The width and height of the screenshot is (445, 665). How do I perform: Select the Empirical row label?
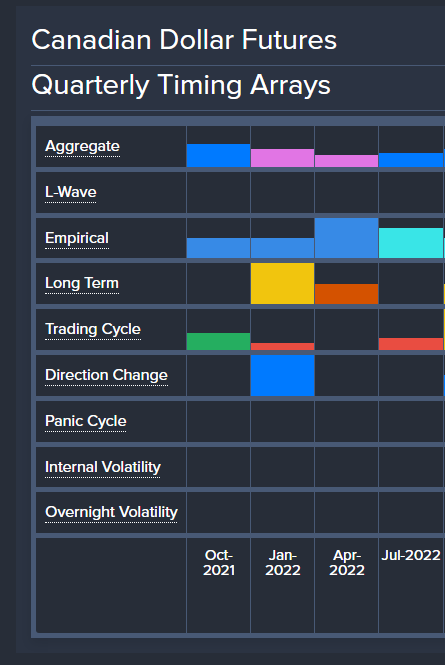tap(77, 238)
